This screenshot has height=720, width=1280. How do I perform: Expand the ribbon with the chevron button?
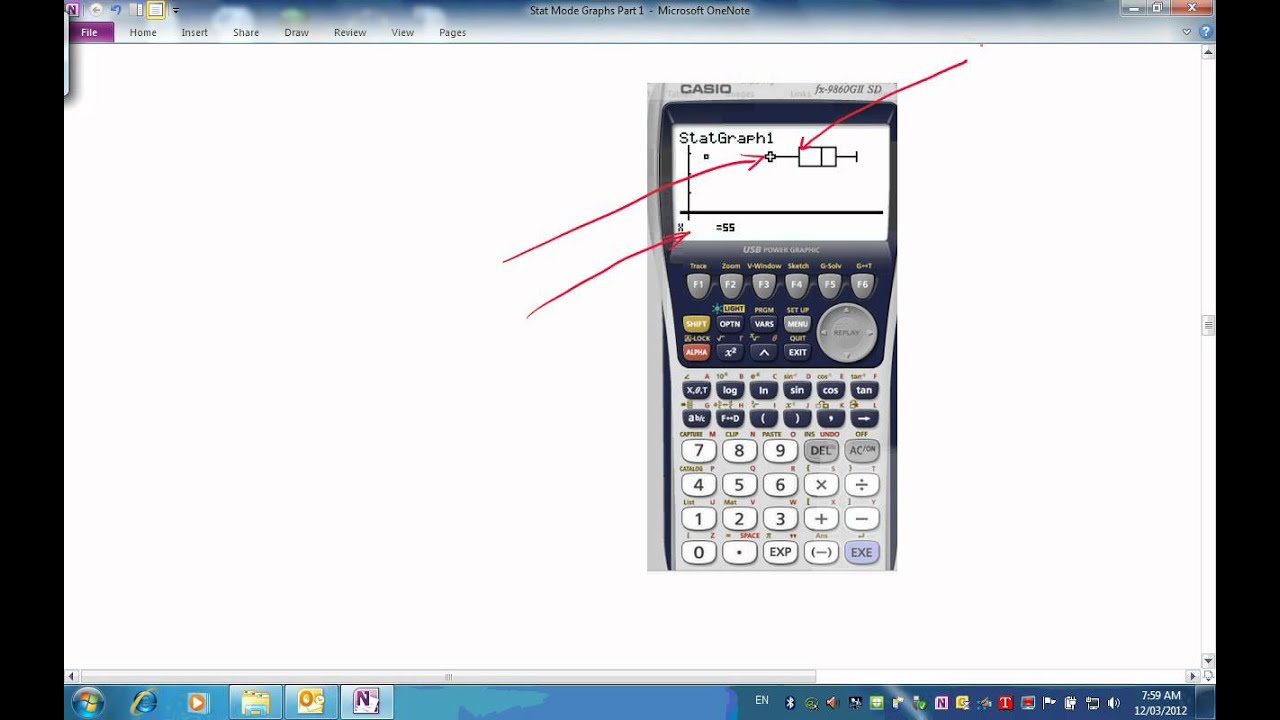[x=1187, y=32]
